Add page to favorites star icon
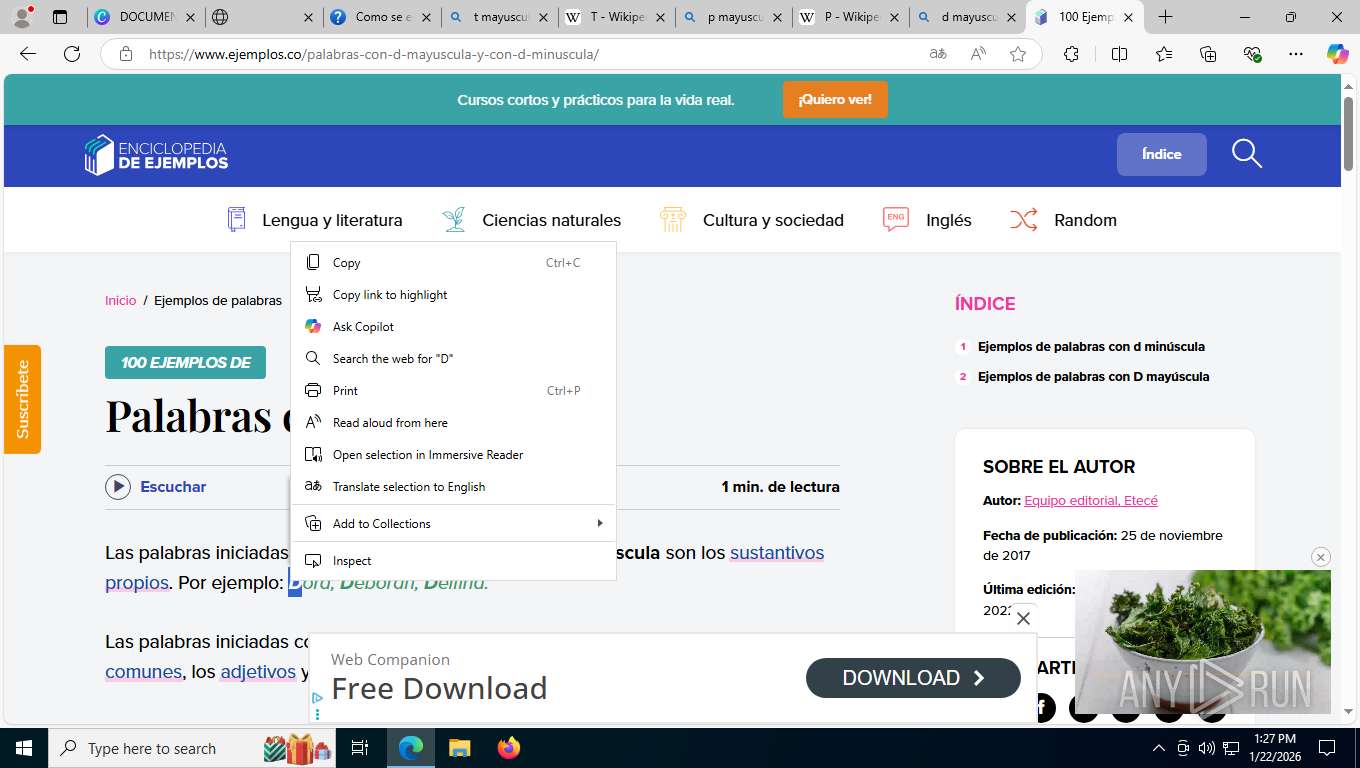Viewport: 1360px width, 768px height. (x=1018, y=54)
